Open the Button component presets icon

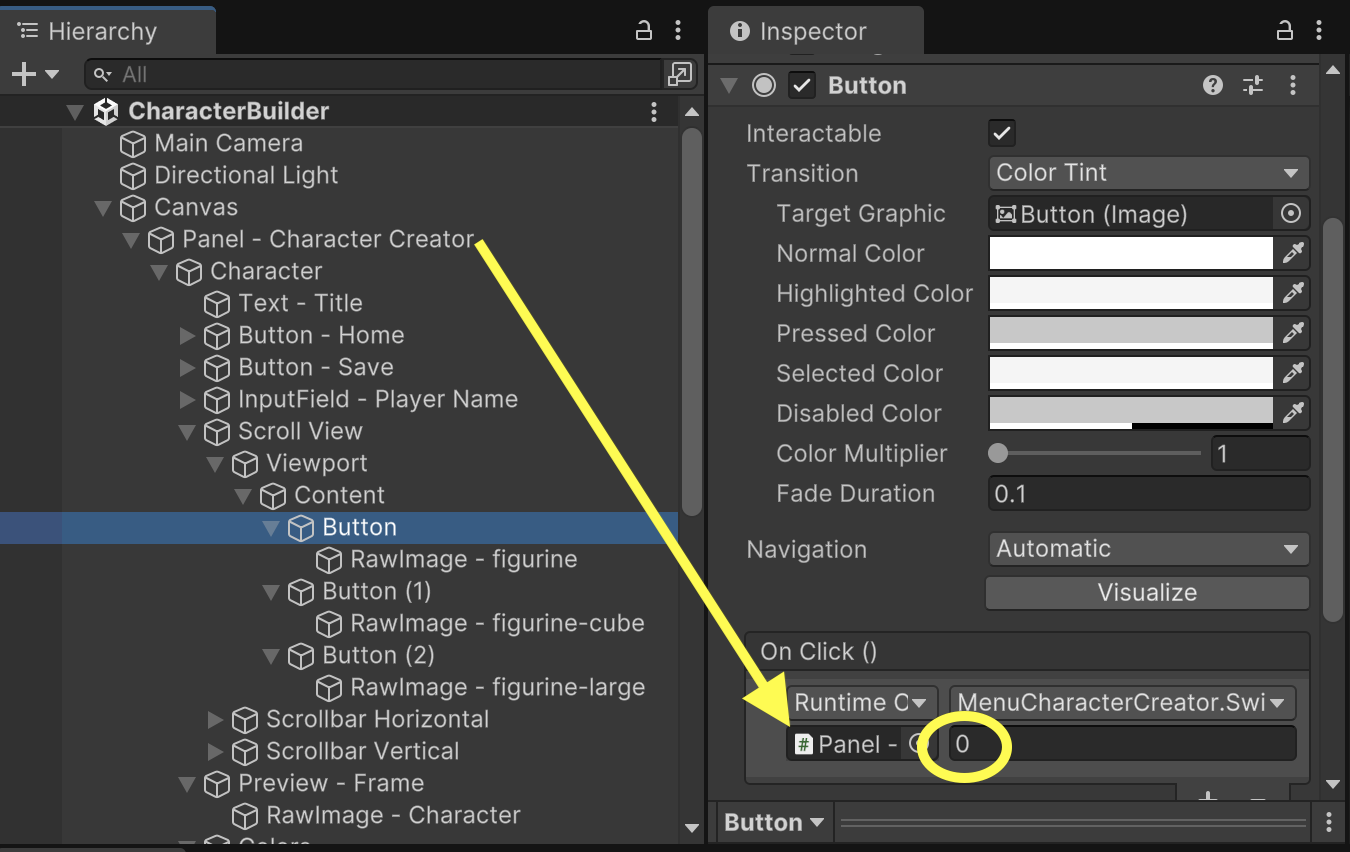[1253, 85]
